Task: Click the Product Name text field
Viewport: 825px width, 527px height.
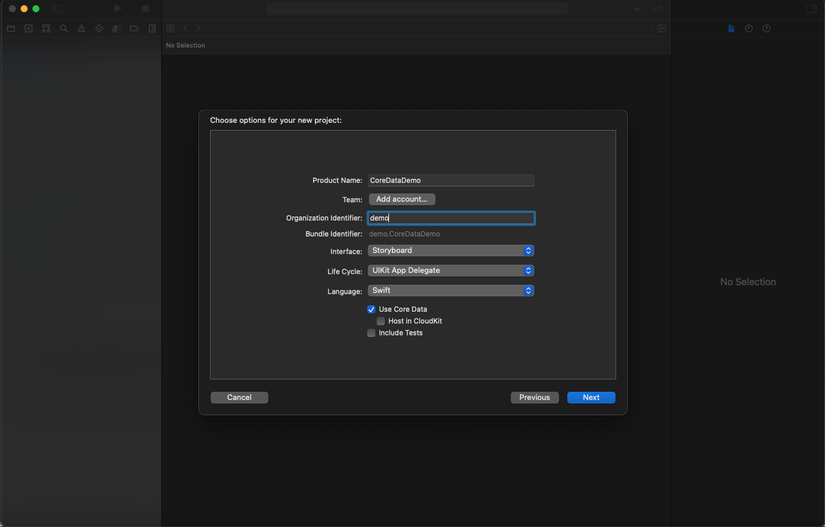Action: pos(451,181)
